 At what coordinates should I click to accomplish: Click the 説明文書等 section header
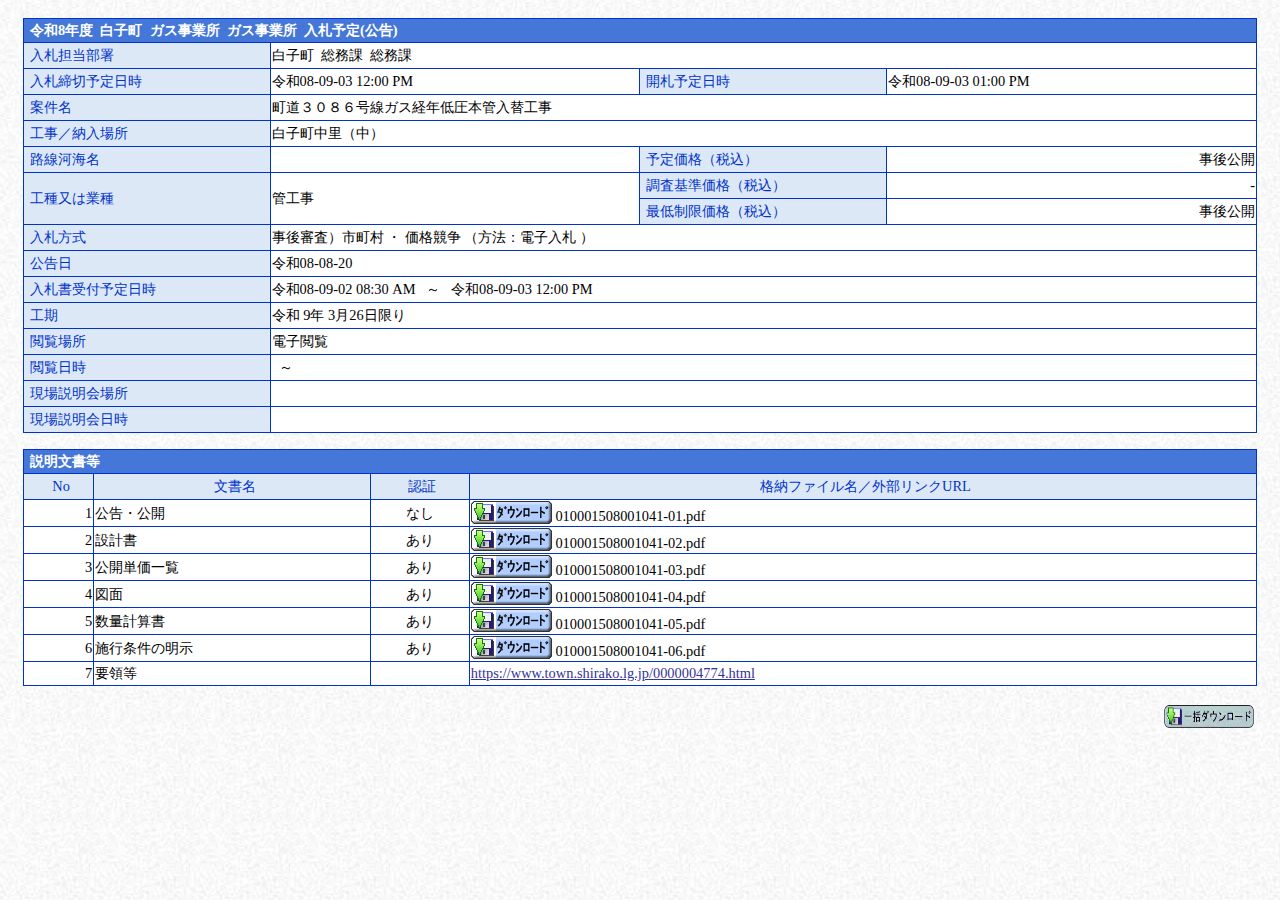pos(640,461)
